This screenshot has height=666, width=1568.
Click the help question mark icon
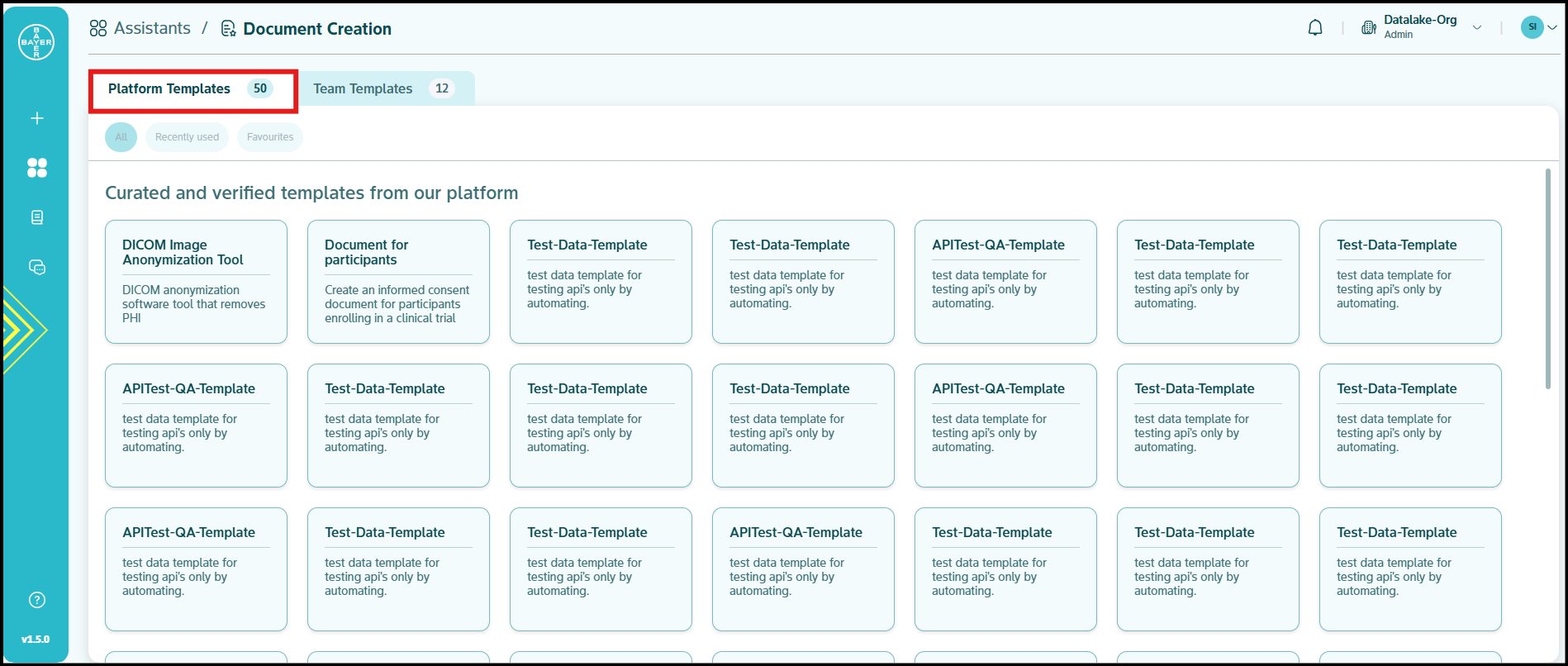(36, 600)
